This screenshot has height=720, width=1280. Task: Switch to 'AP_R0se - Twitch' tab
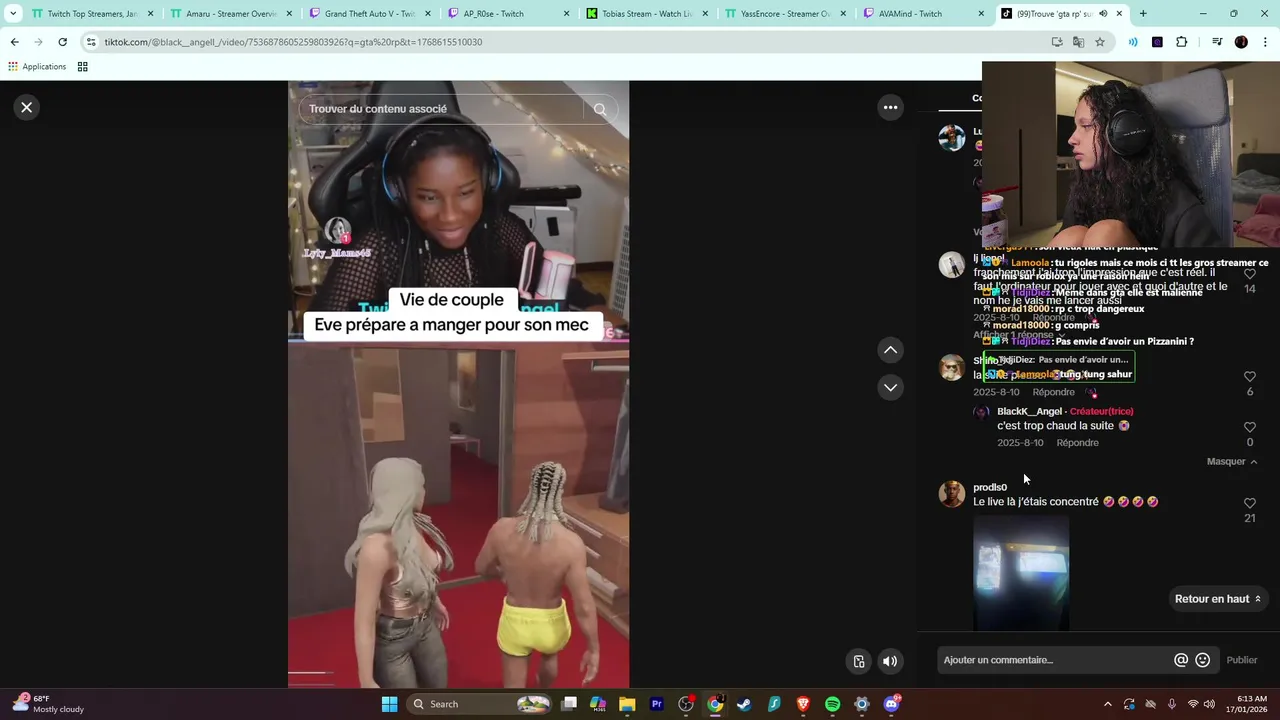coord(506,14)
